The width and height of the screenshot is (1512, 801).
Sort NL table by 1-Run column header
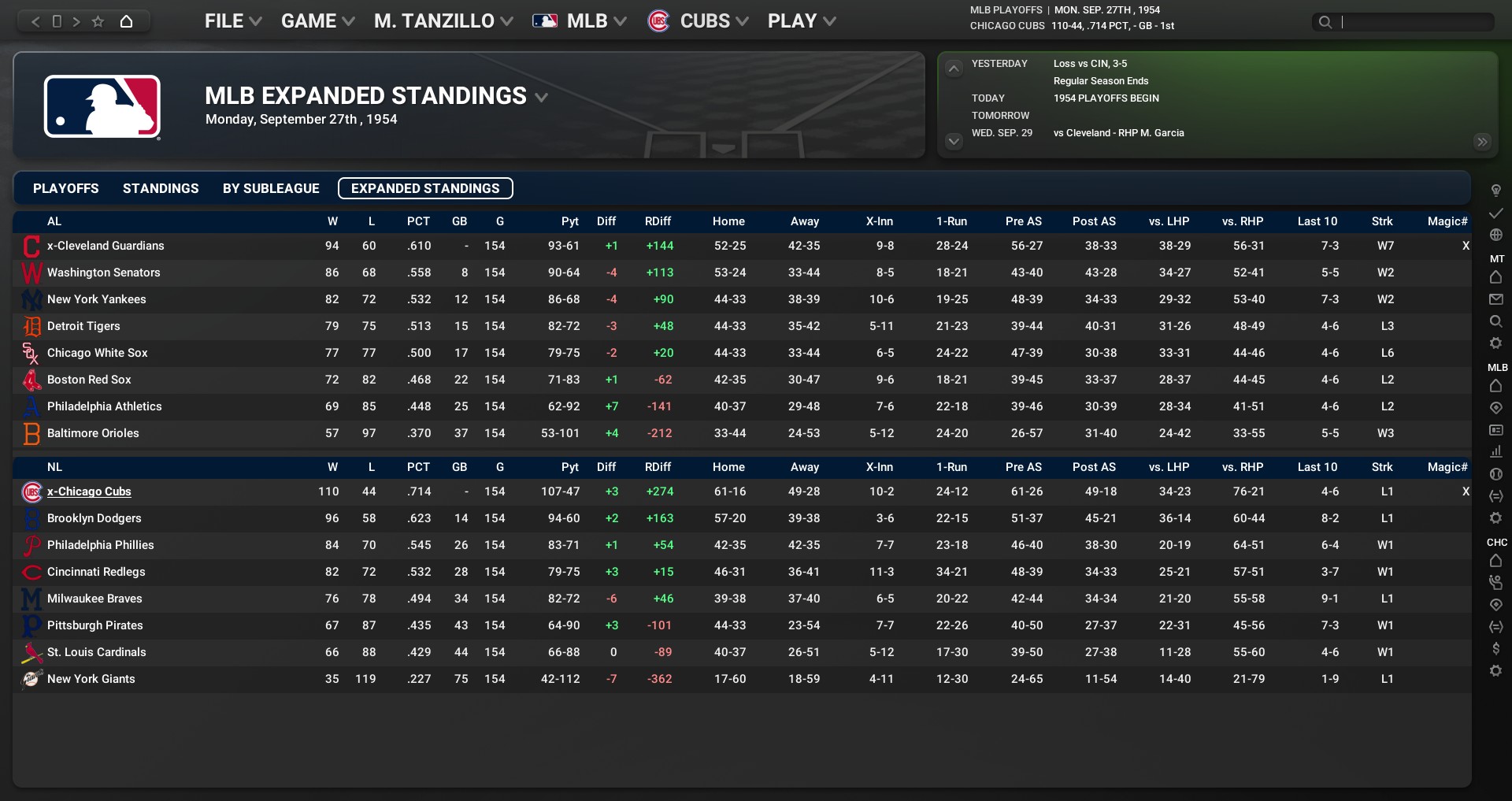[951, 467]
